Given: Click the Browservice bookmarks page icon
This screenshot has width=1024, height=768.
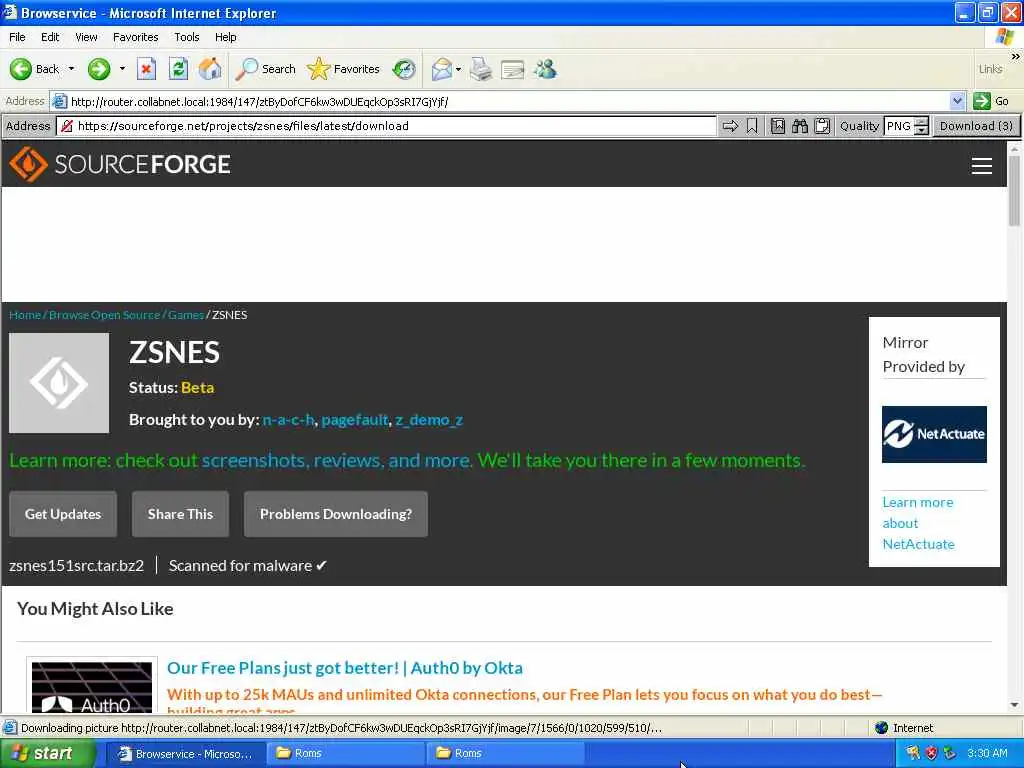Looking at the screenshot, I should 778,126.
